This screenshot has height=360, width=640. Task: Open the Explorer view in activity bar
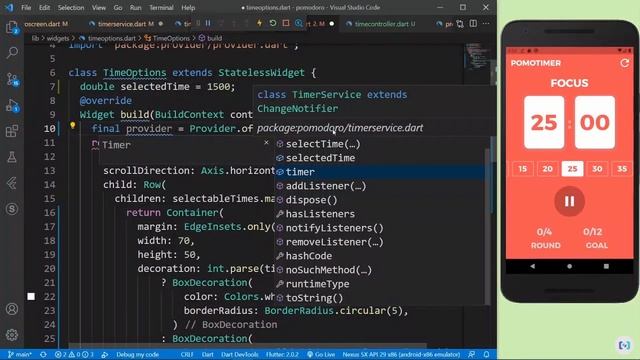pos(12,27)
